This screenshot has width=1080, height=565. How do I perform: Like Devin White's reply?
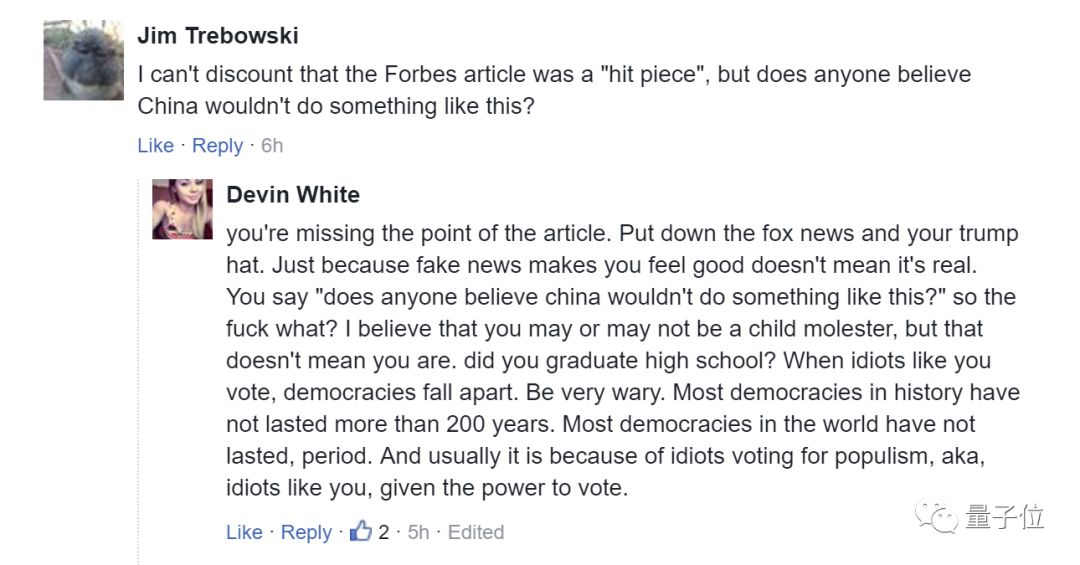pyautogui.click(x=244, y=532)
